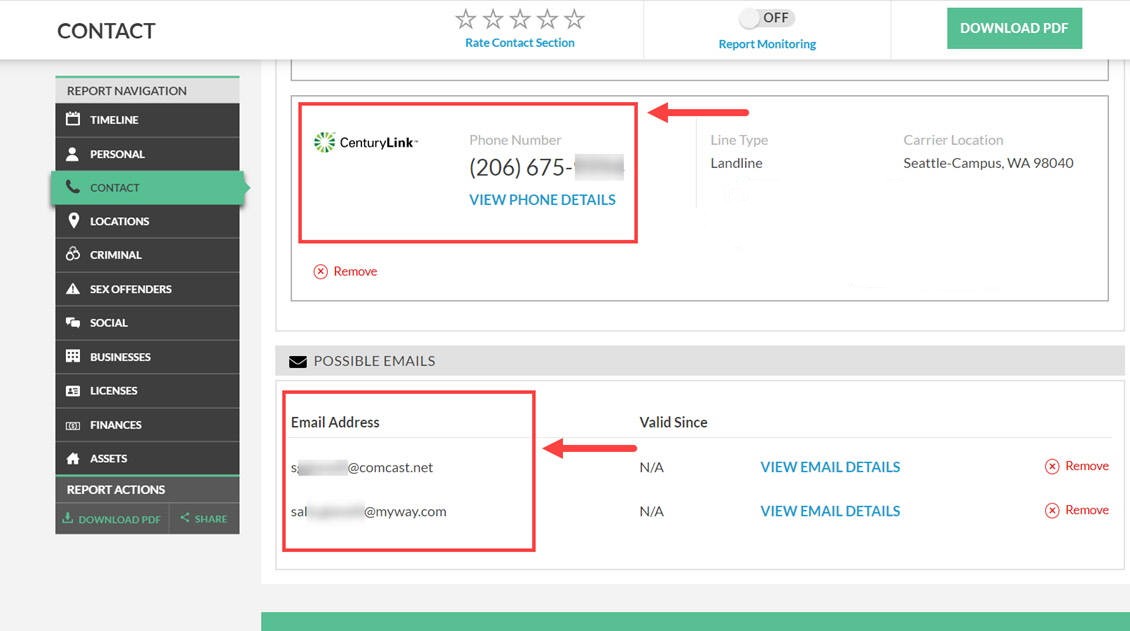This screenshot has width=1130, height=631.
Task: Click the X icon for myway.com email
Action: point(1052,510)
